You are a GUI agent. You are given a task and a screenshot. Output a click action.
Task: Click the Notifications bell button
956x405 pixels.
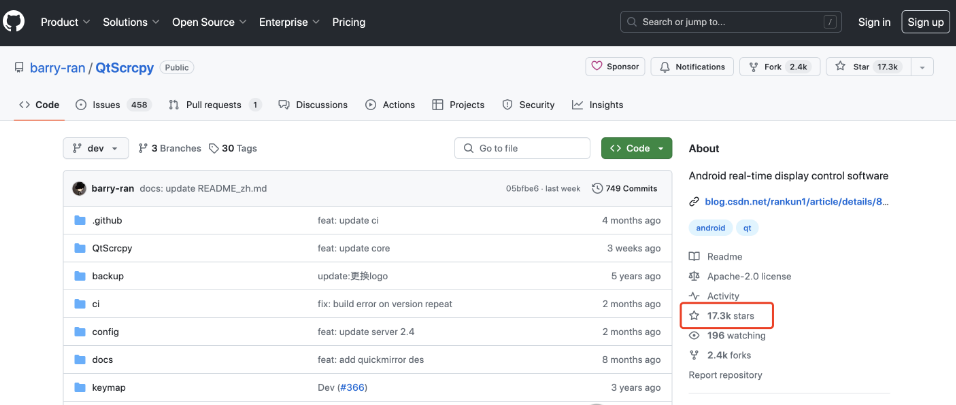pos(693,66)
